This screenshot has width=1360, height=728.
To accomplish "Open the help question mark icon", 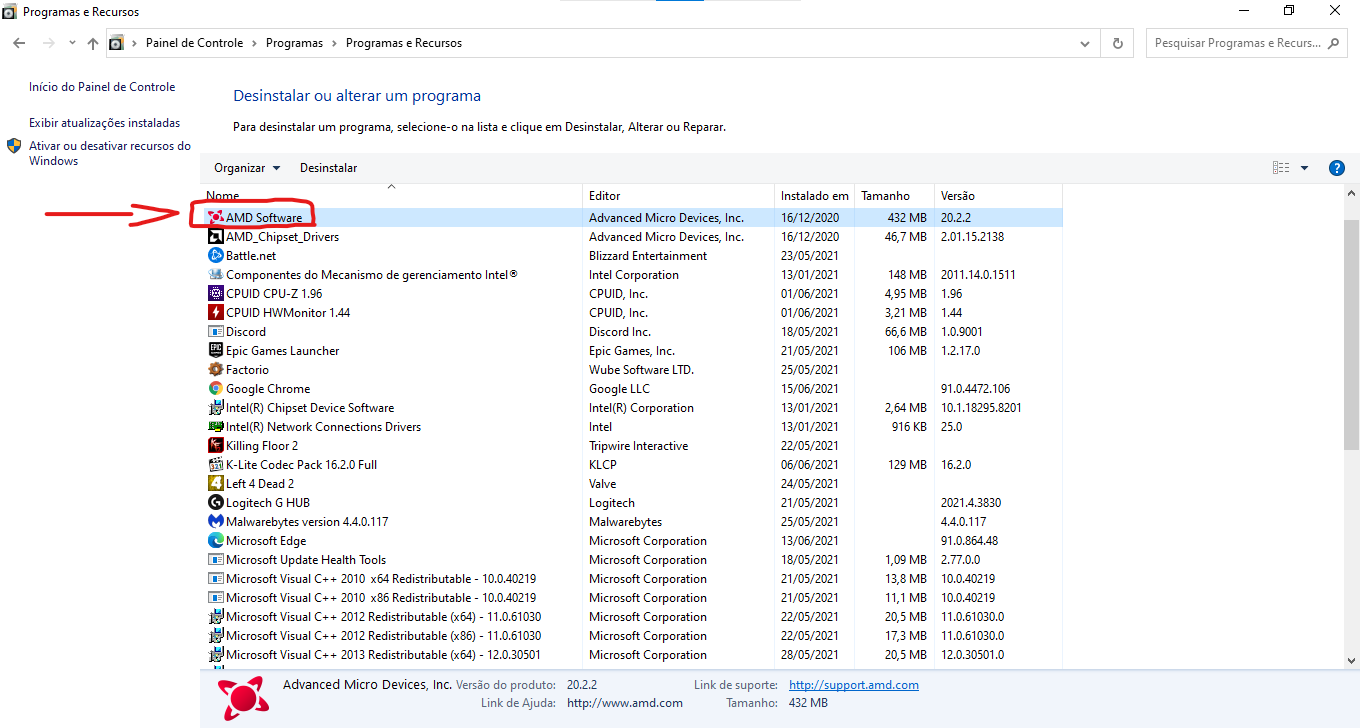I will tap(1336, 168).
